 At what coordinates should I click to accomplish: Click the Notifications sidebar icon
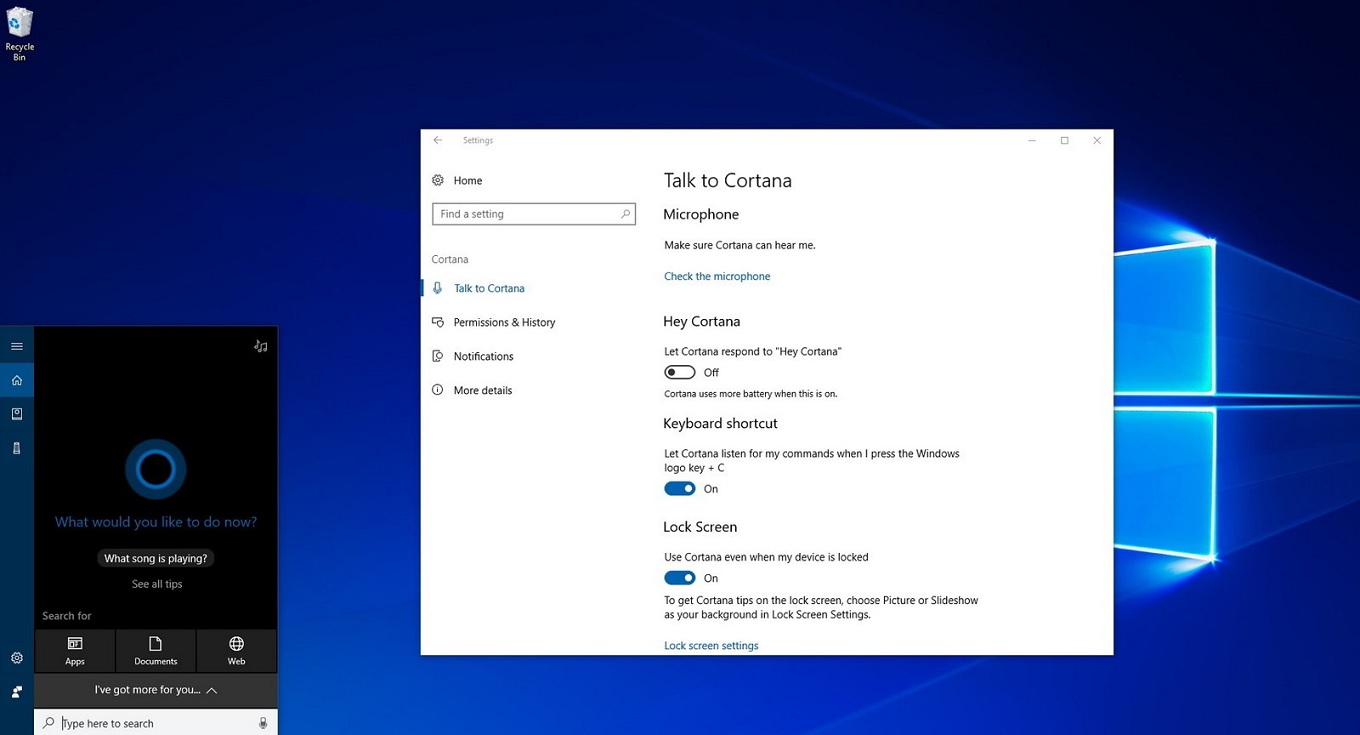438,356
